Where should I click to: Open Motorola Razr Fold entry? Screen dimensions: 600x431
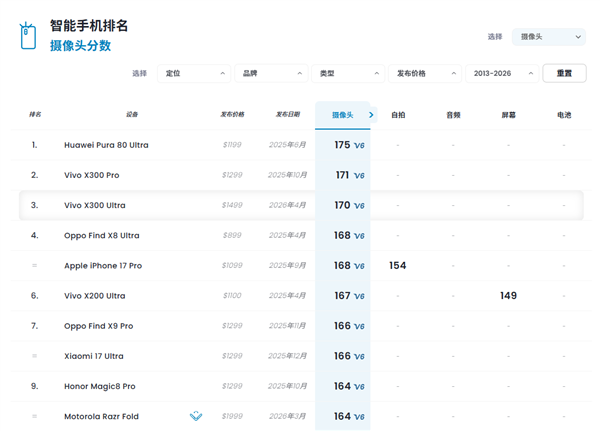[x=101, y=416]
